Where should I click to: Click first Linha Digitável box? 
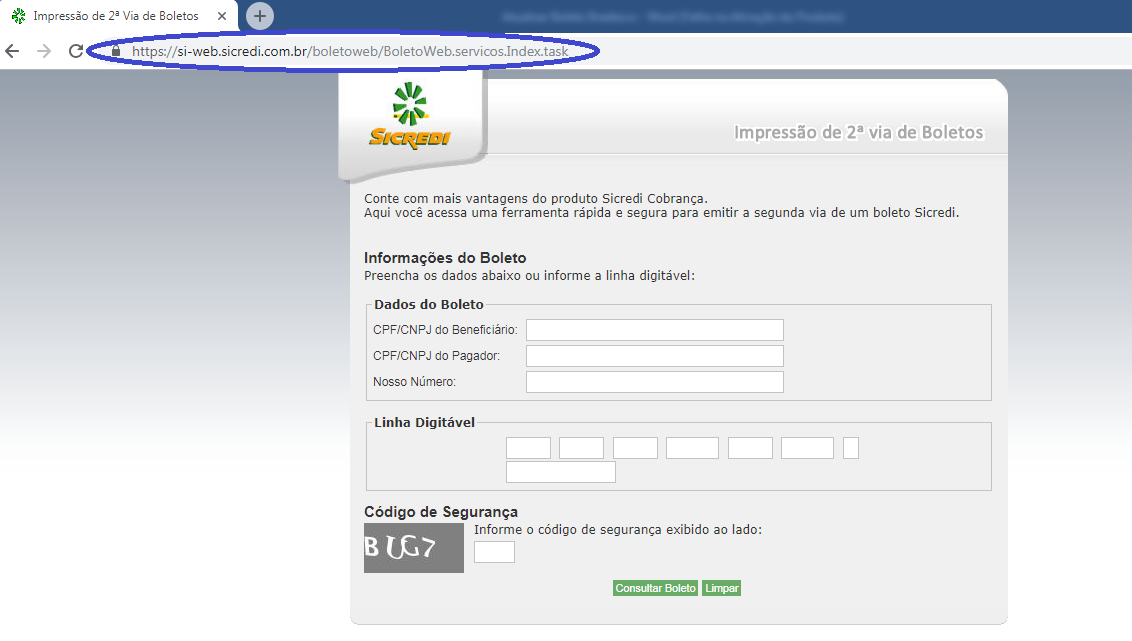528,448
